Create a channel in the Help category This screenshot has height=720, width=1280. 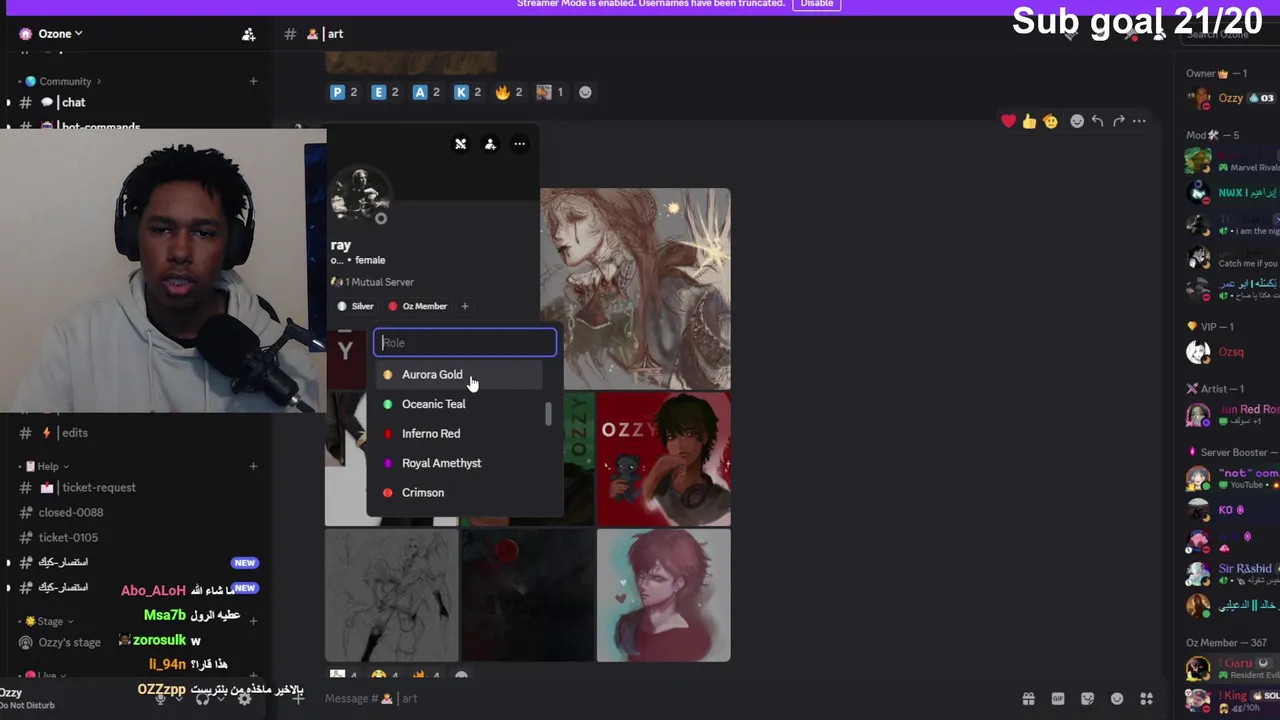tap(253, 466)
